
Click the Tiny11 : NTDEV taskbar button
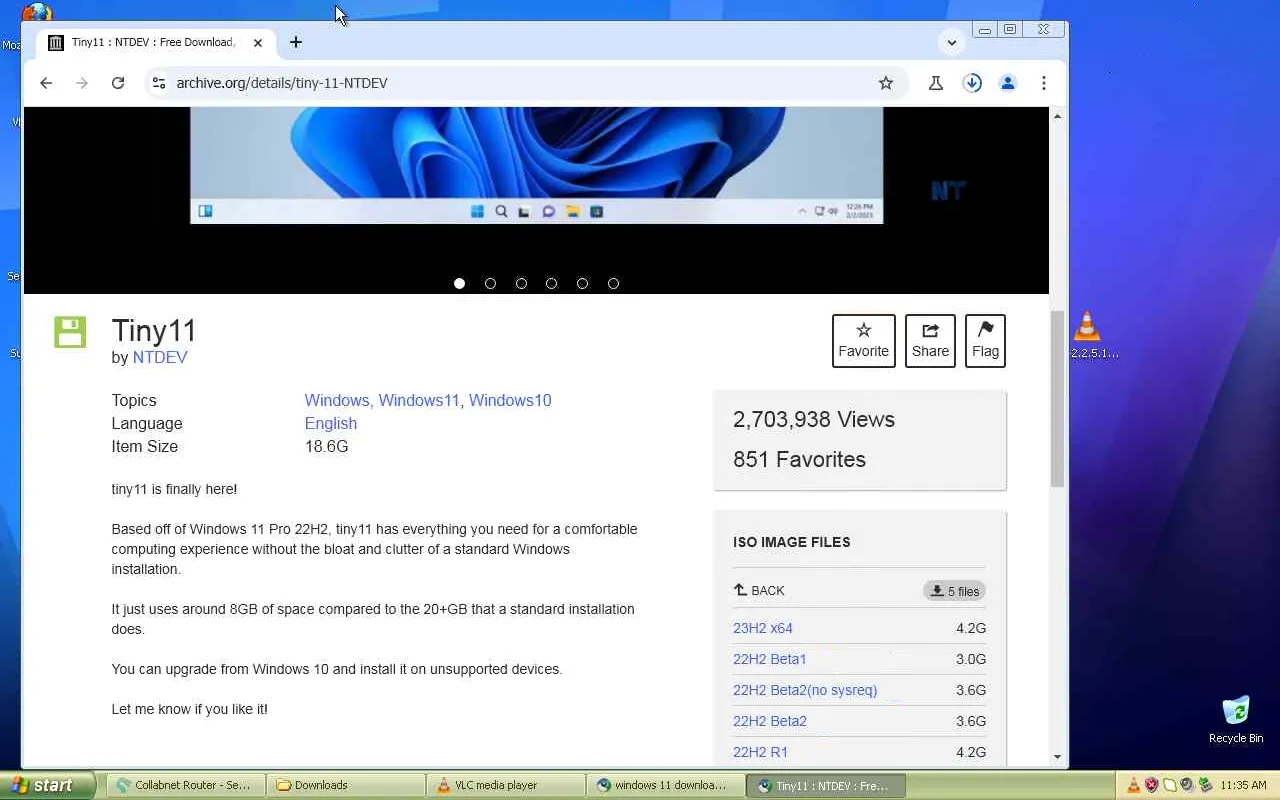825,785
